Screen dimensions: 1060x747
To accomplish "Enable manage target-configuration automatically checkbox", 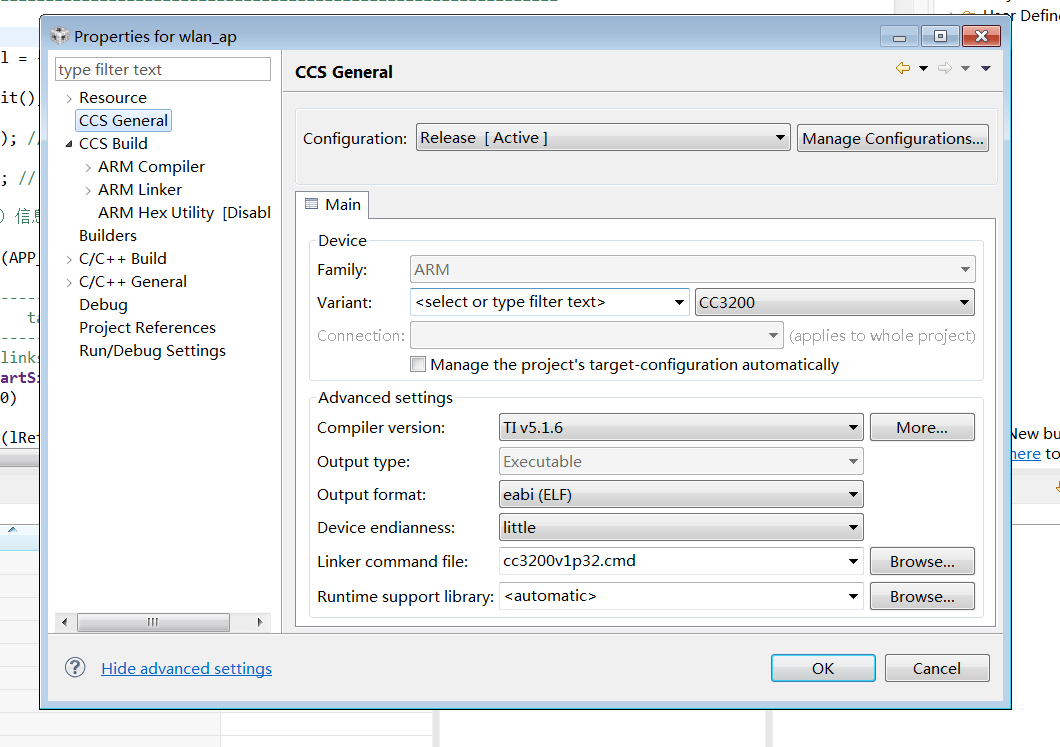I will pos(418,365).
